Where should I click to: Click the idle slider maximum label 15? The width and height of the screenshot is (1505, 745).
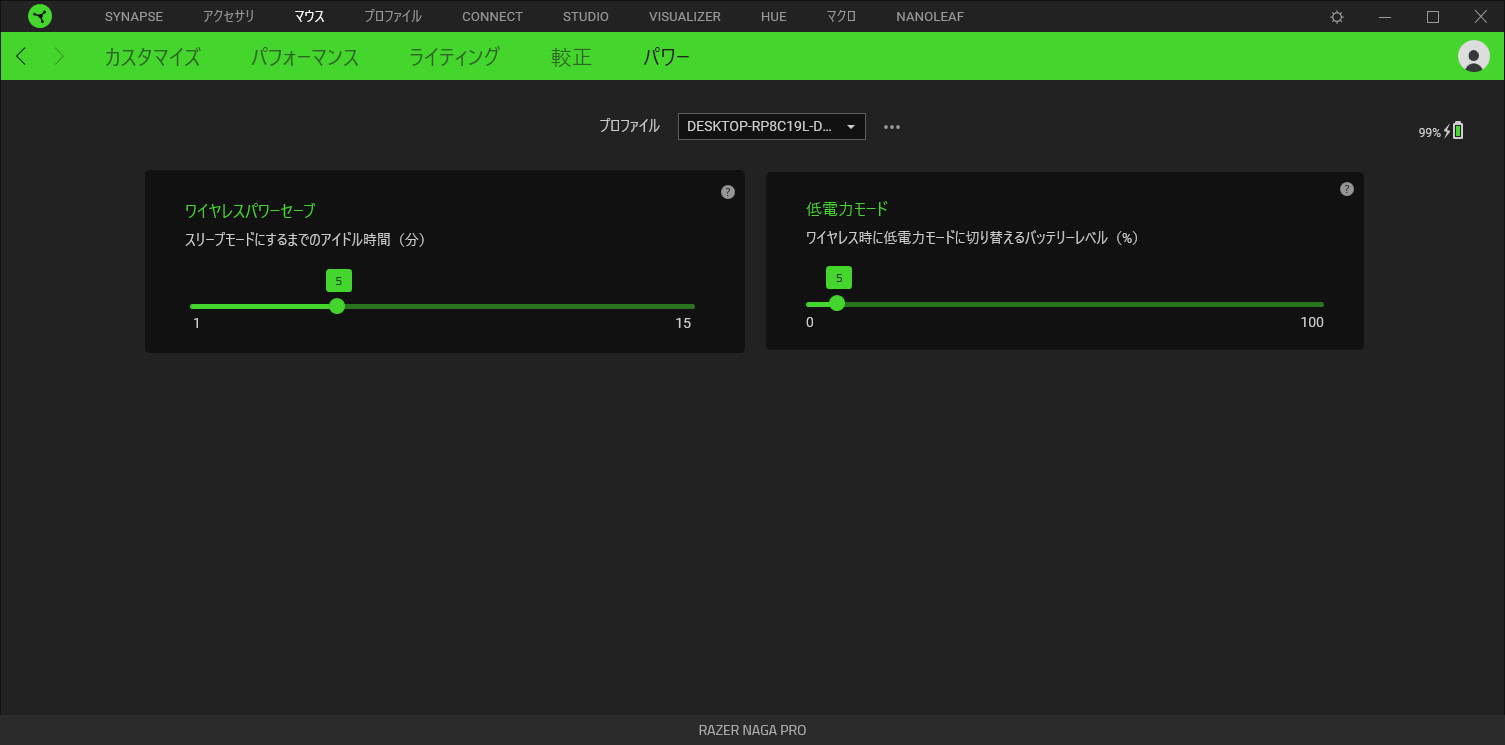pos(683,323)
